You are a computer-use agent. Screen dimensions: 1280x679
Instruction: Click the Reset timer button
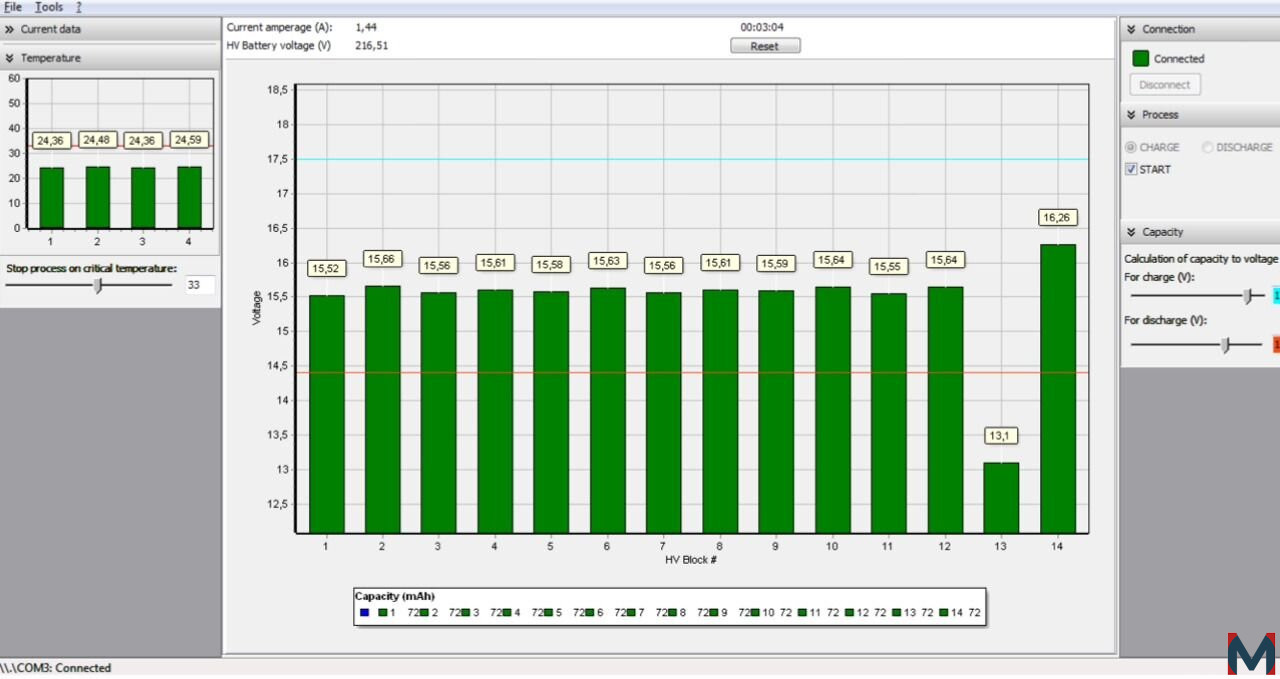tap(765, 46)
